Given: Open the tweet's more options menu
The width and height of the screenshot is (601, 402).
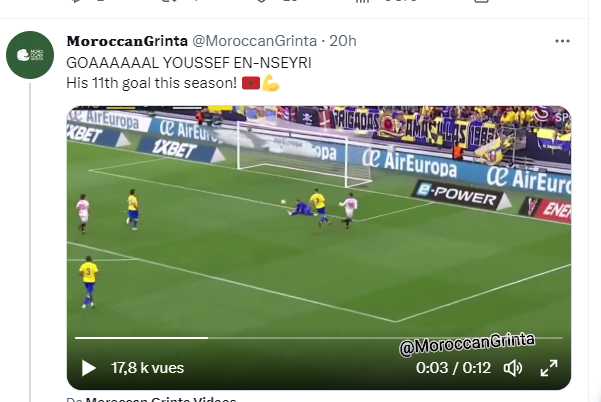Looking at the screenshot, I should point(562,41).
